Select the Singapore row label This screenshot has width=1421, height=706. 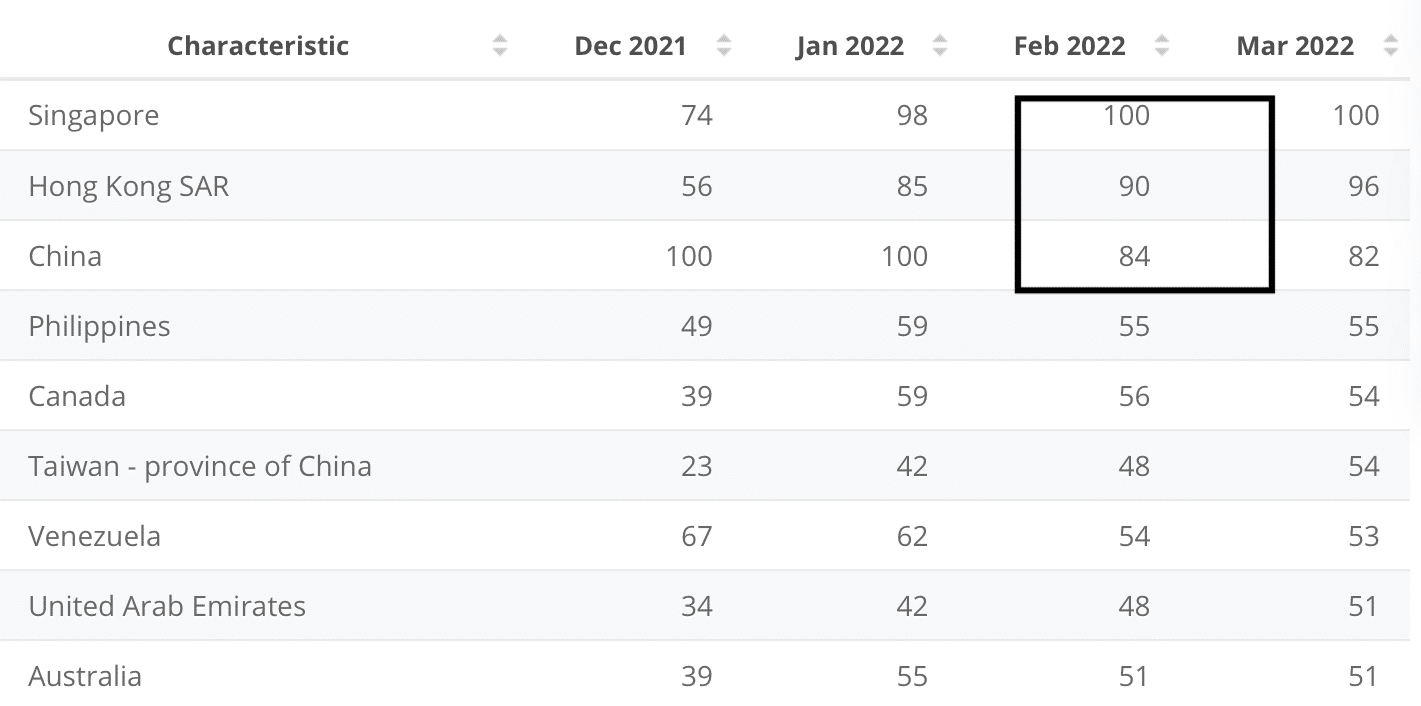click(94, 116)
